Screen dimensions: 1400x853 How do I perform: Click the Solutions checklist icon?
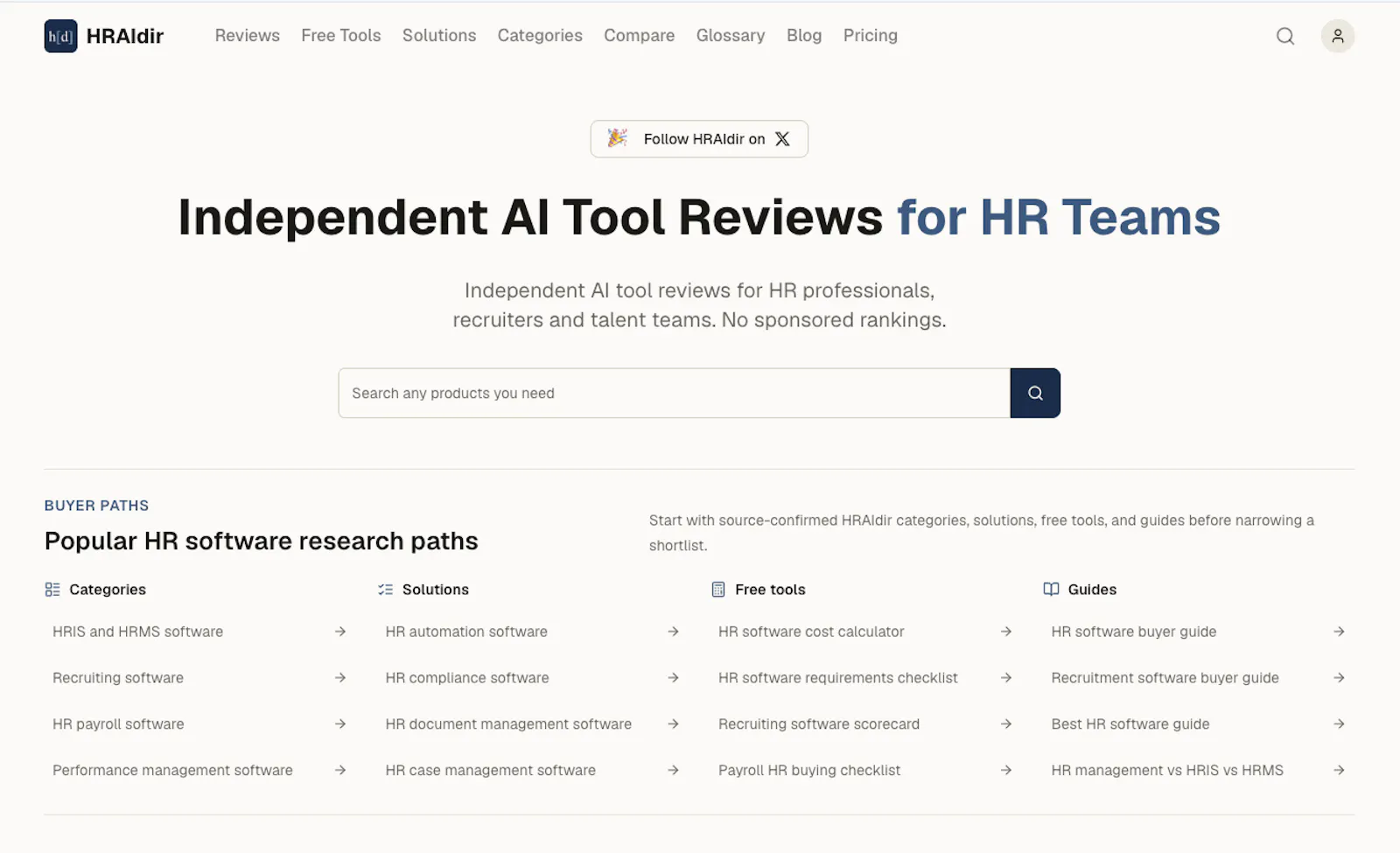(385, 590)
